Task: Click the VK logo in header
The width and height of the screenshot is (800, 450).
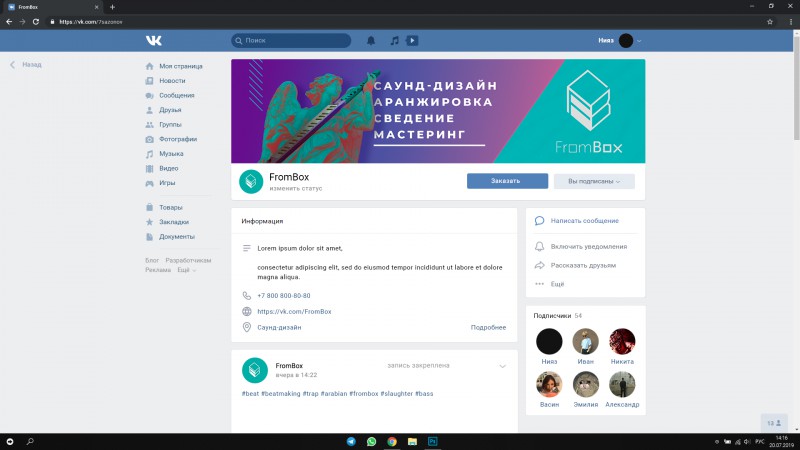Action: pyautogui.click(x=154, y=40)
